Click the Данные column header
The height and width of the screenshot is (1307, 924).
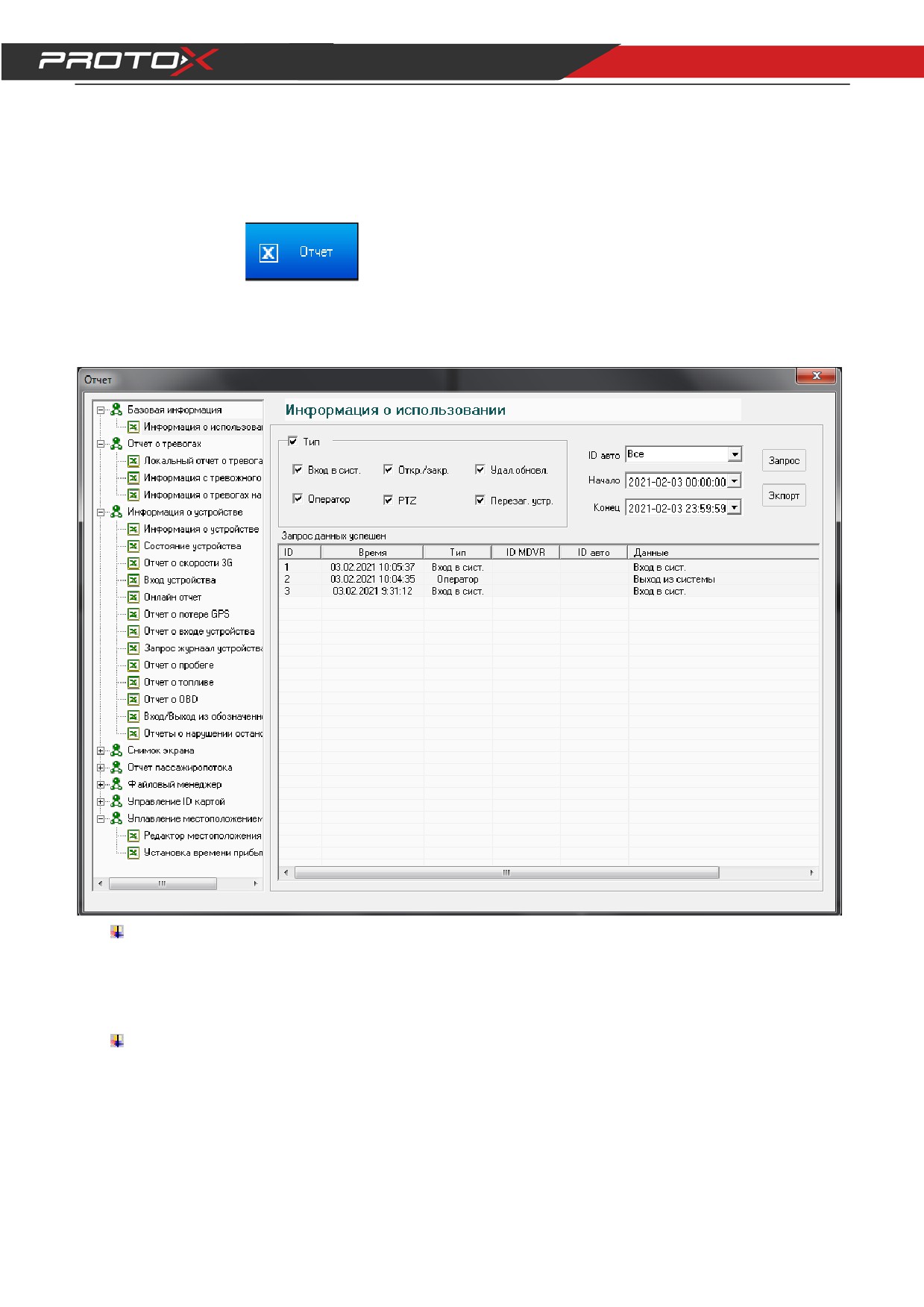coord(723,552)
